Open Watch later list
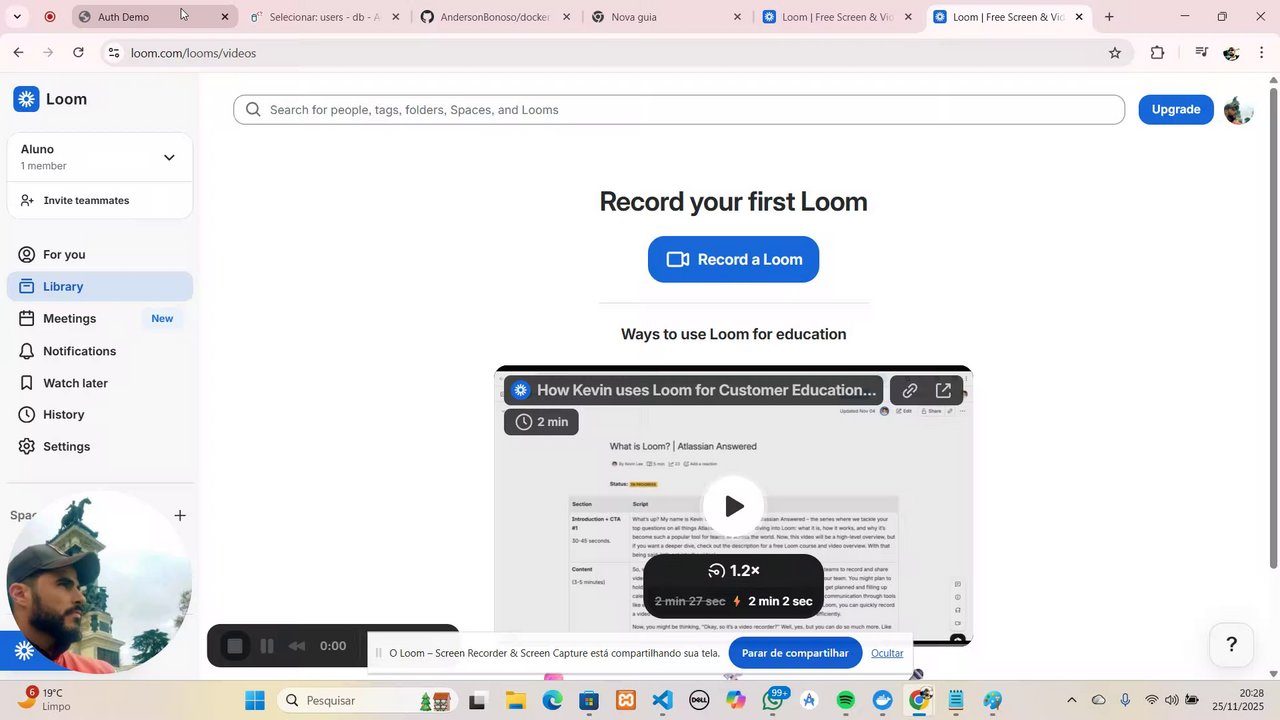 100,383
